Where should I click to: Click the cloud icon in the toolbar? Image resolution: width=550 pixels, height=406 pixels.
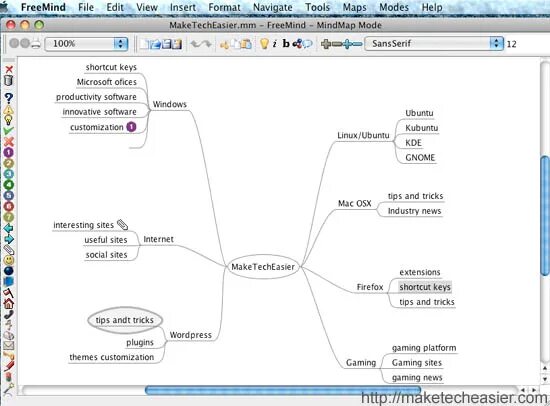pos(308,44)
